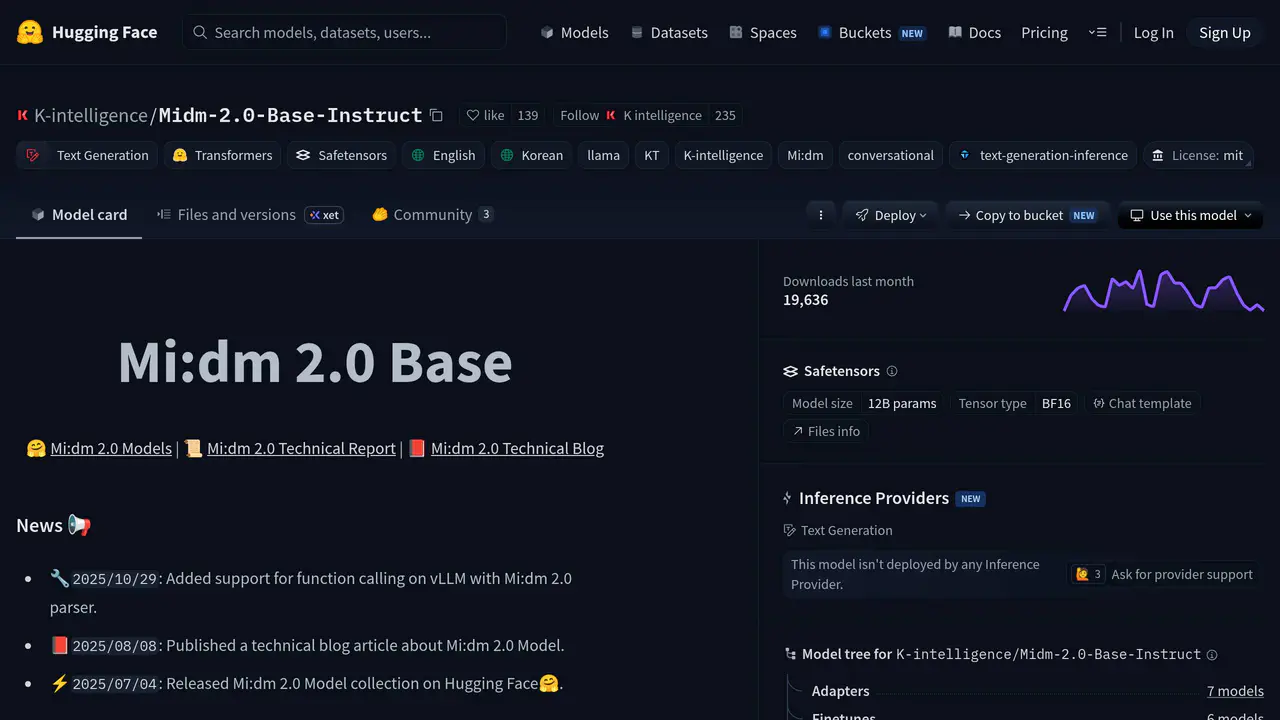
Task: Click the Hugging Face logo emoji
Action: click(x=30, y=32)
